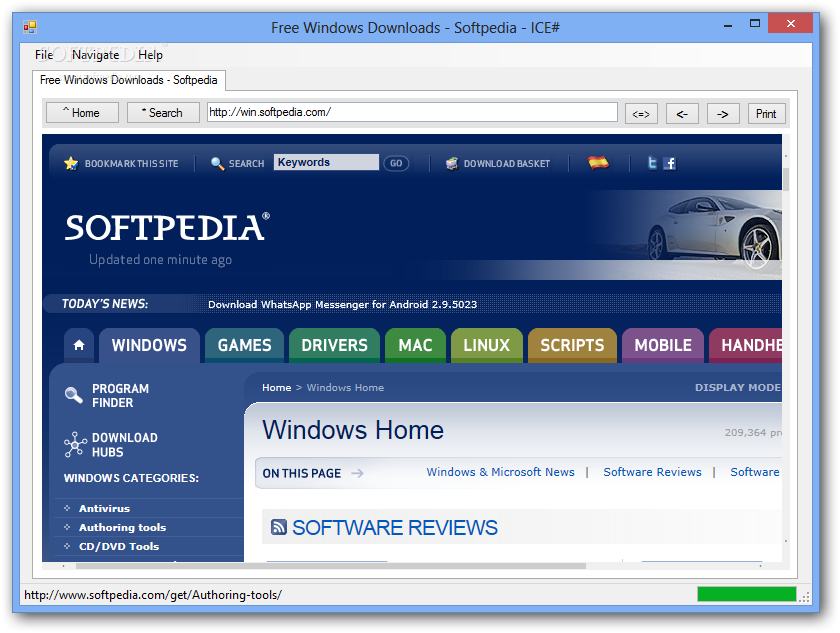Image resolution: width=840 pixels, height=633 pixels.
Task: Click the ICE# application icon in title bar
Action: [29, 26]
